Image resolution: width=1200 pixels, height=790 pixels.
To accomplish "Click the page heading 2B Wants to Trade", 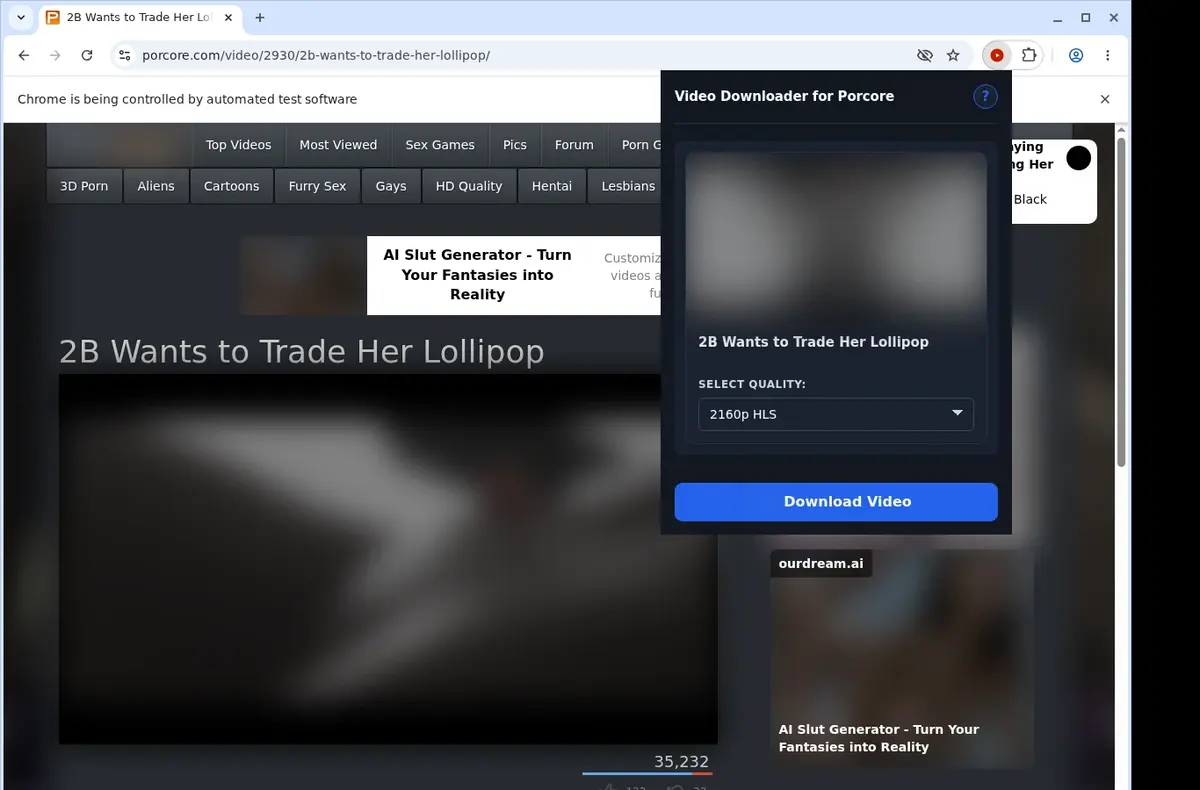I will [x=301, y=351].
